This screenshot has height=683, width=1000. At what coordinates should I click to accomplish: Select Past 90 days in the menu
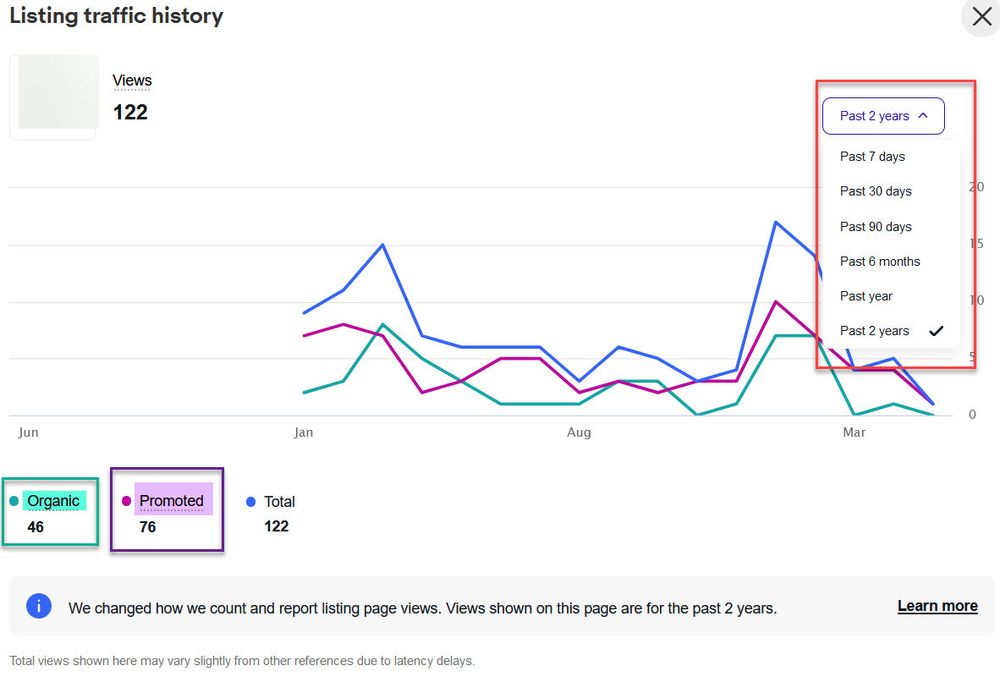876,226
